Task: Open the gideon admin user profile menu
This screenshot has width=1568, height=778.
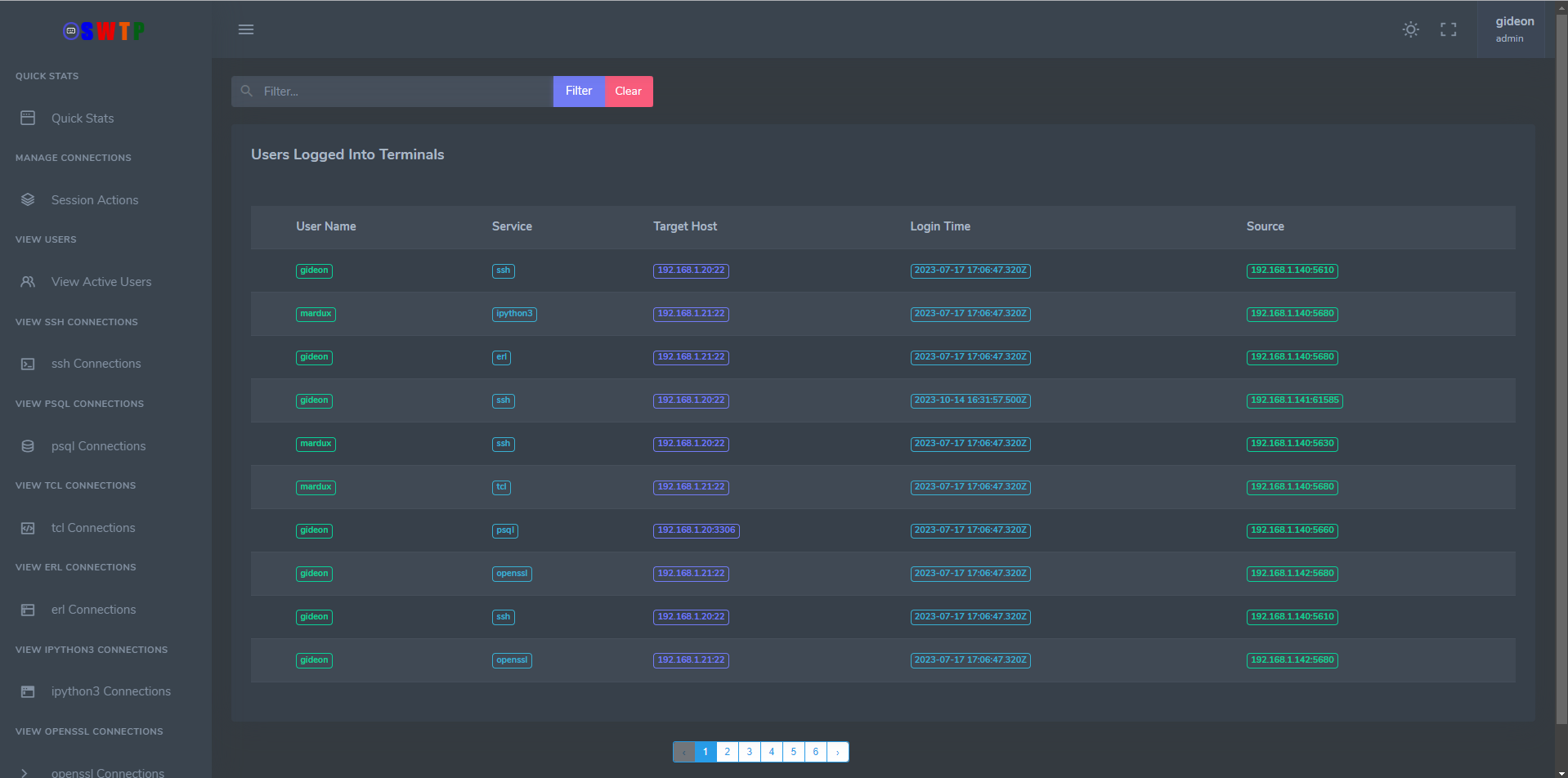Action: click(x=1513, y=29)
